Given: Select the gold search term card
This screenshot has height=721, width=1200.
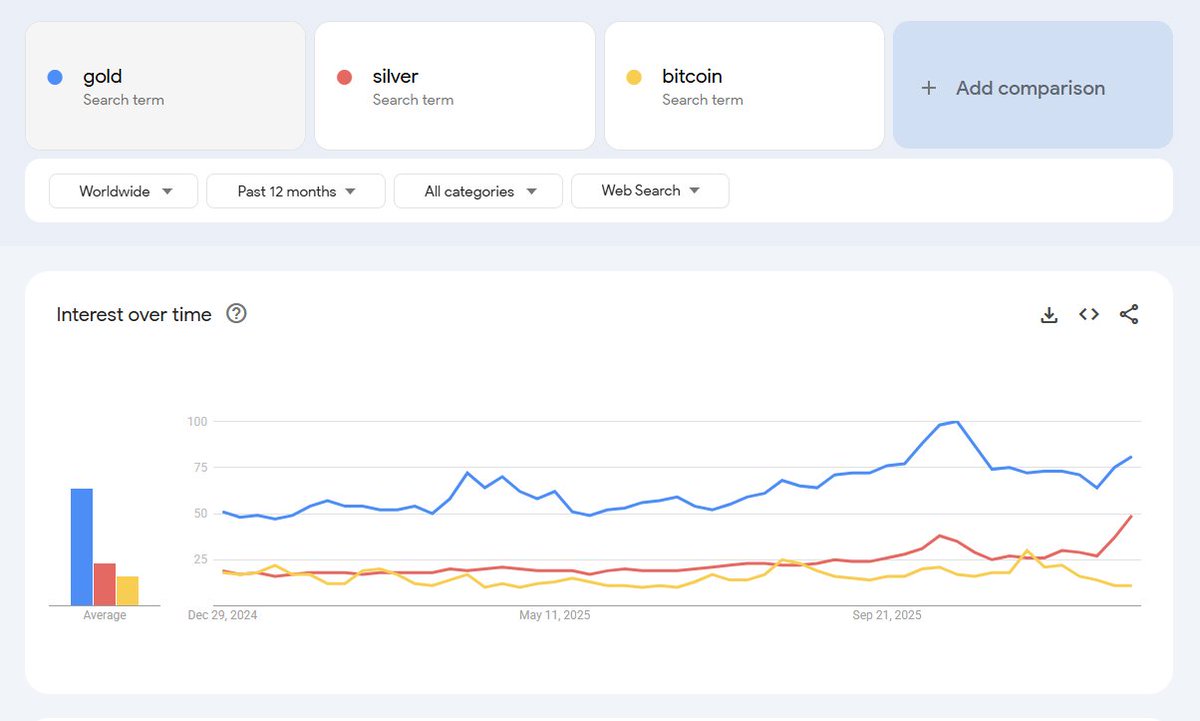Looking at the screenshot, I should (x=165, y=86).
